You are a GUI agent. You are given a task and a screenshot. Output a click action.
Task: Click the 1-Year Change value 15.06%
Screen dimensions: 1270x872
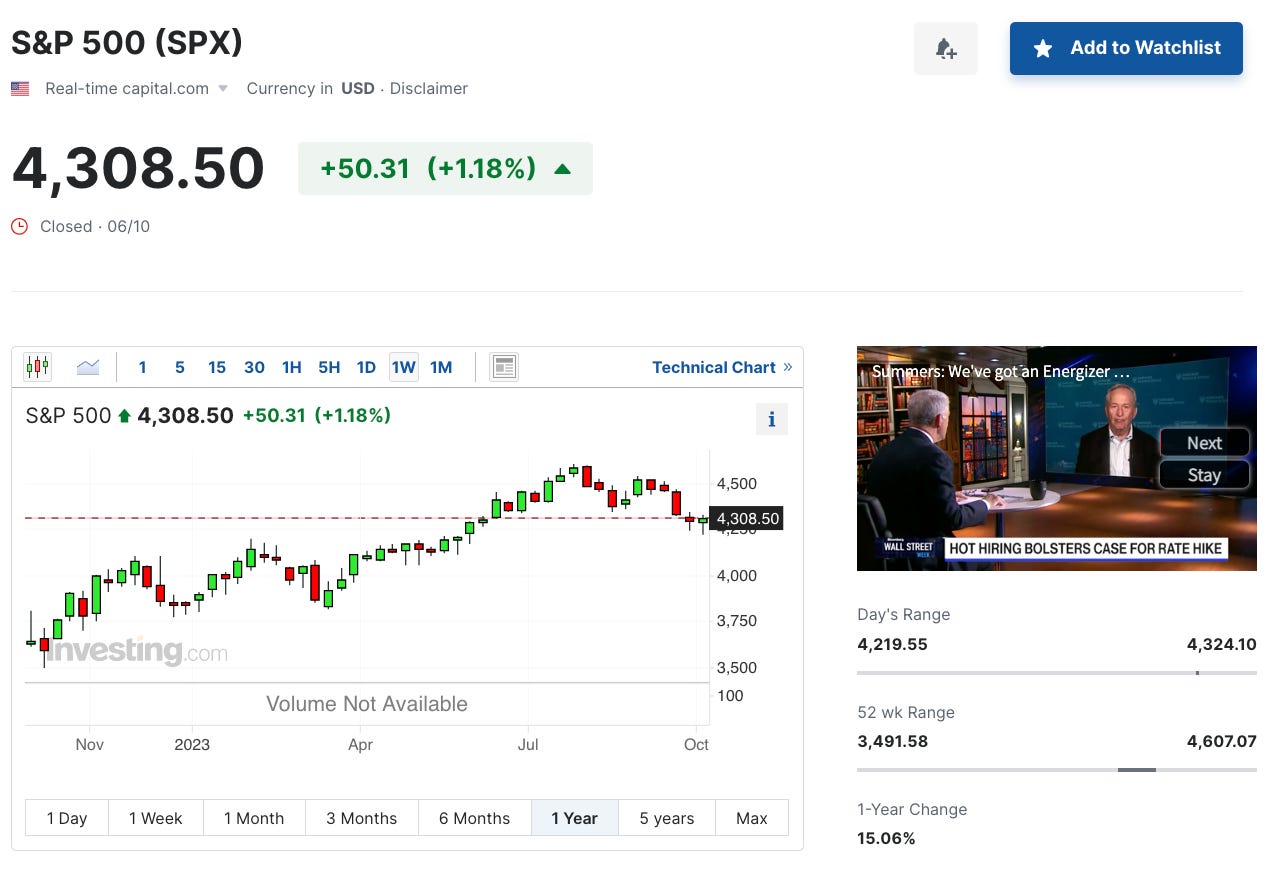(886, 838)
